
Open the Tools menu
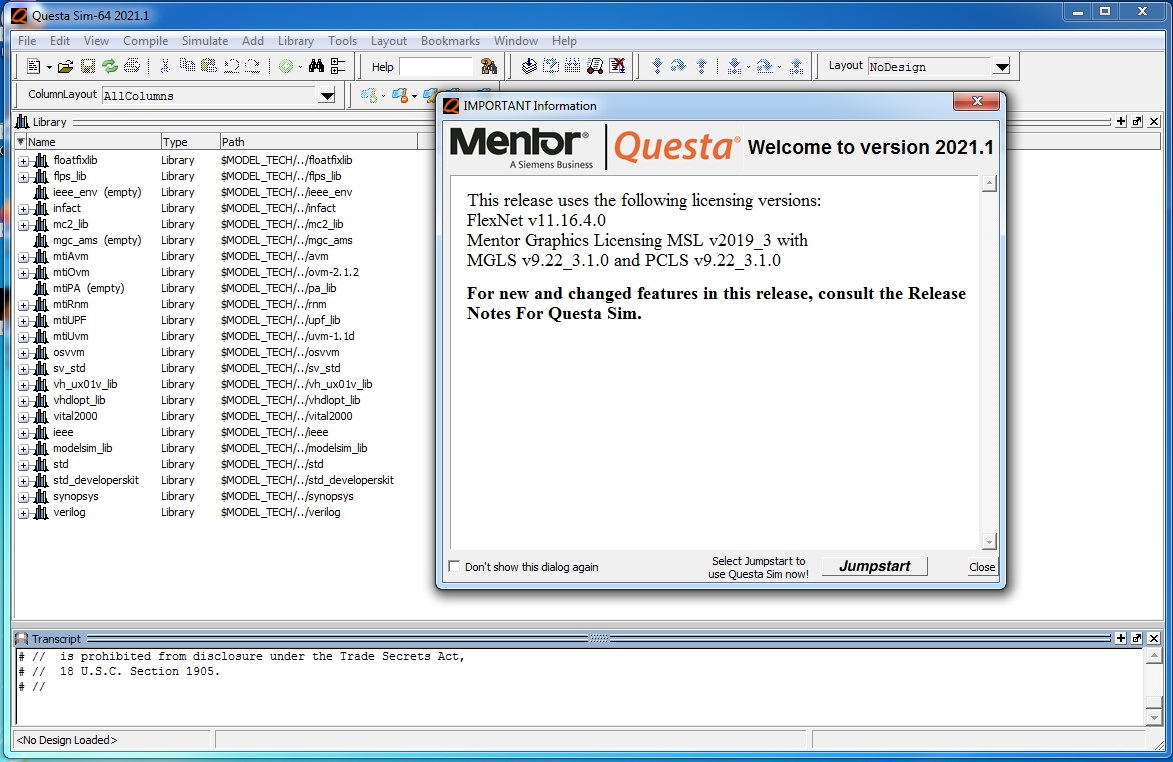coord(342,40)
